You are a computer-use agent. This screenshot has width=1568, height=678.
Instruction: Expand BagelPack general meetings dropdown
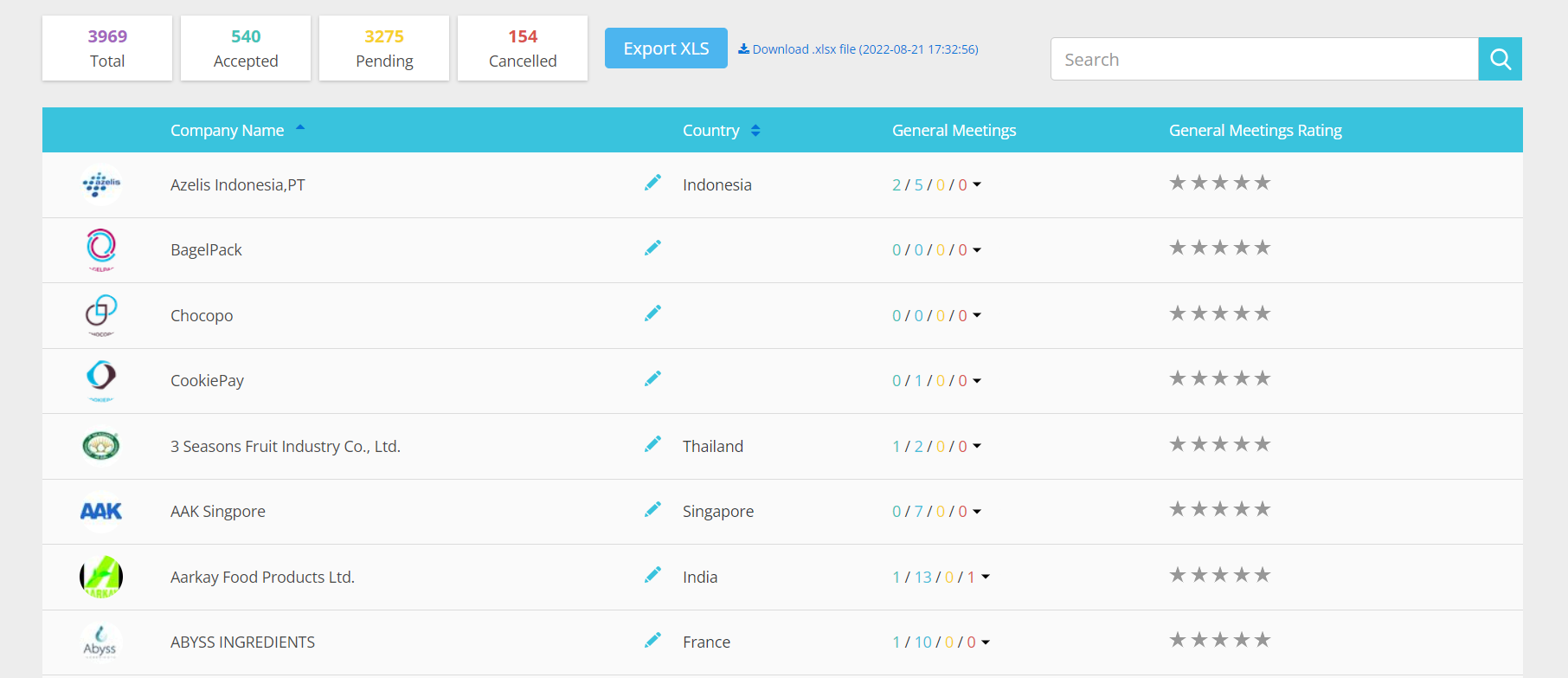click(x=977, y=250)
